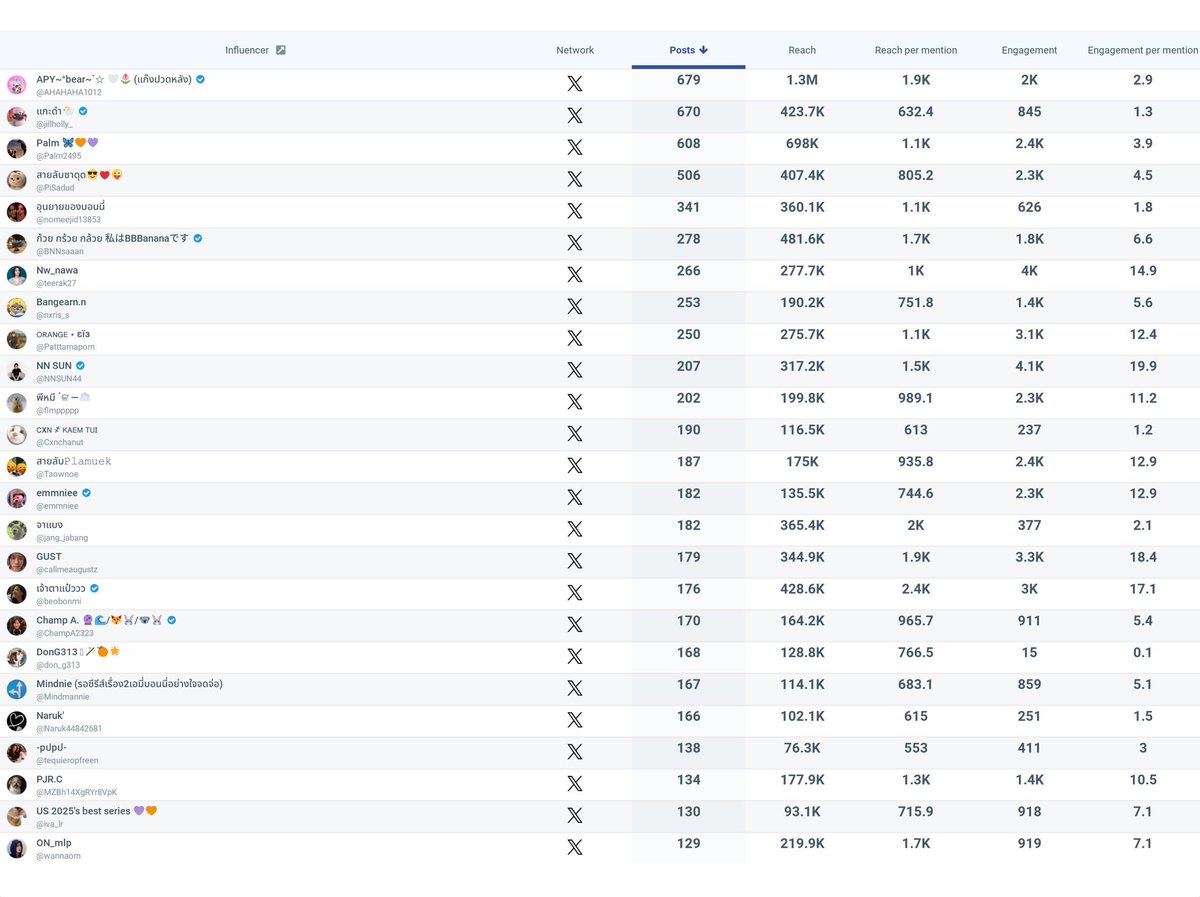
Task: Click the descending arrow in Posts header
Action: tap(704, 50)
